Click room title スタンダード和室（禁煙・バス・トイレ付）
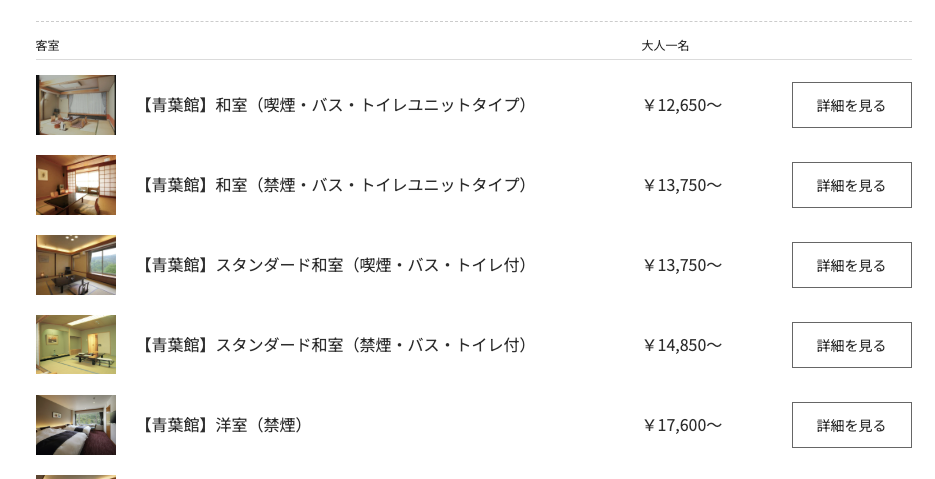This screenshot has height=479, width=935. (333, 345)
